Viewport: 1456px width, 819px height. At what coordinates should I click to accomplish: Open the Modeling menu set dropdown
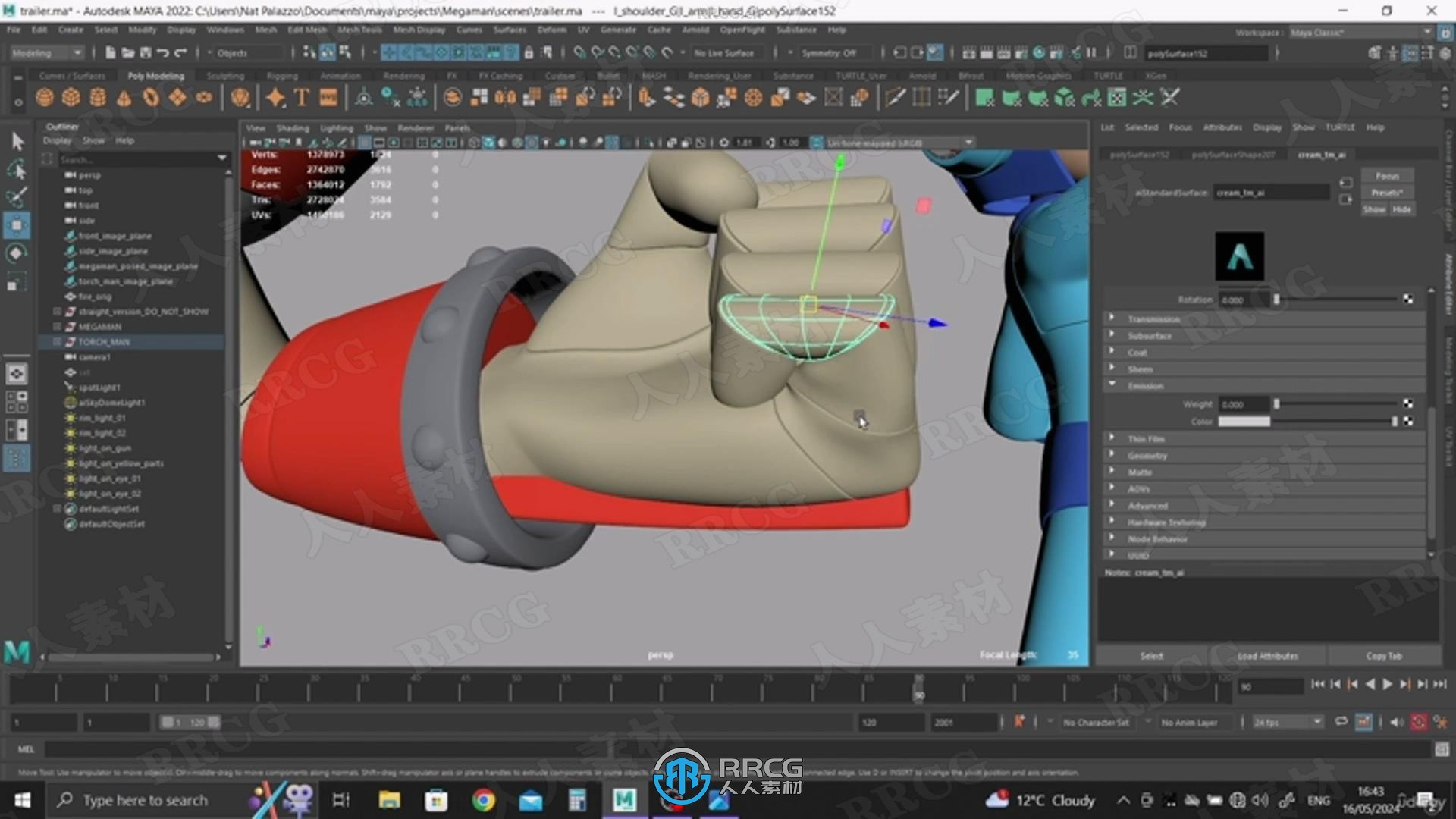46,53
